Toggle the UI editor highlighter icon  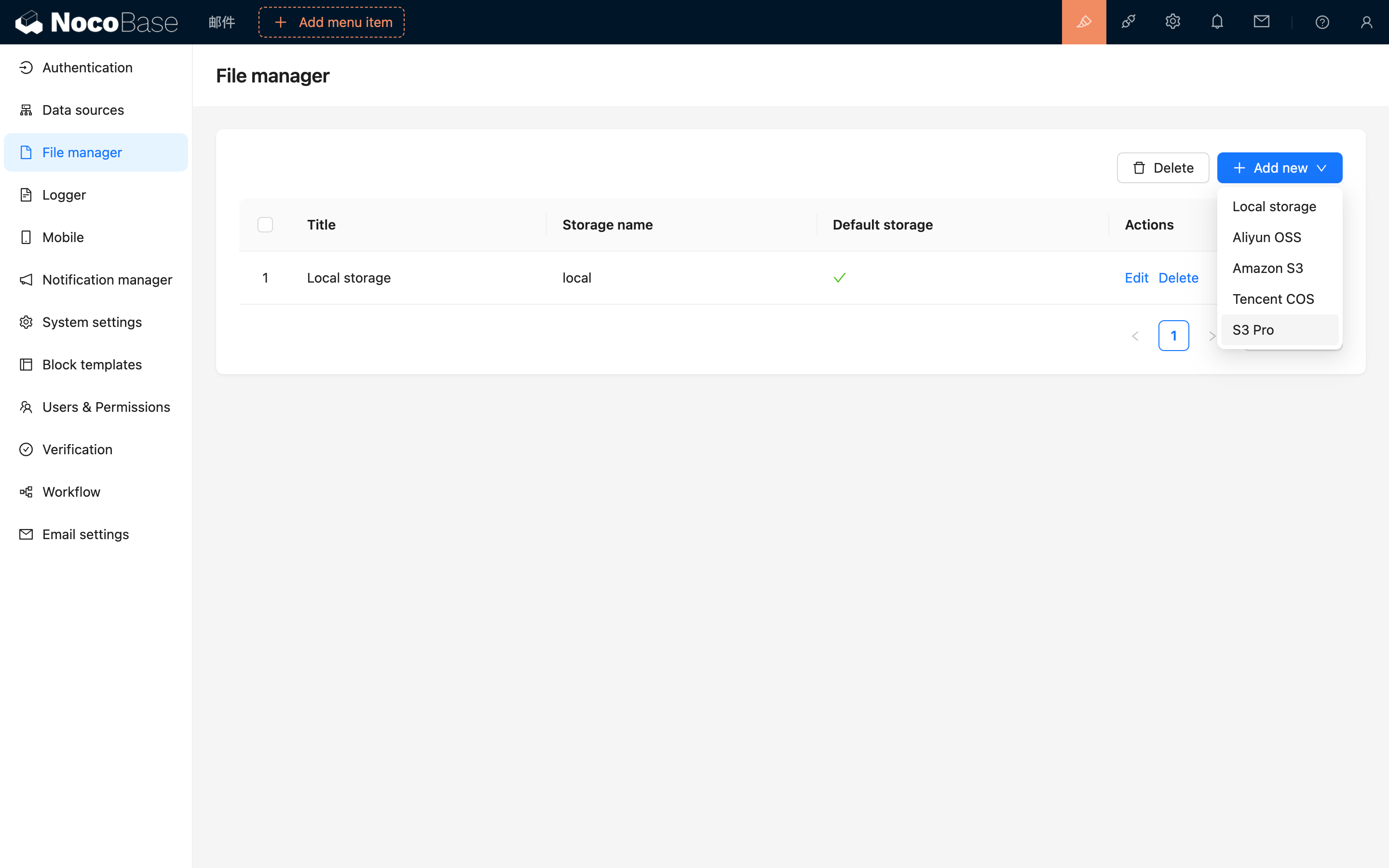1084,22
